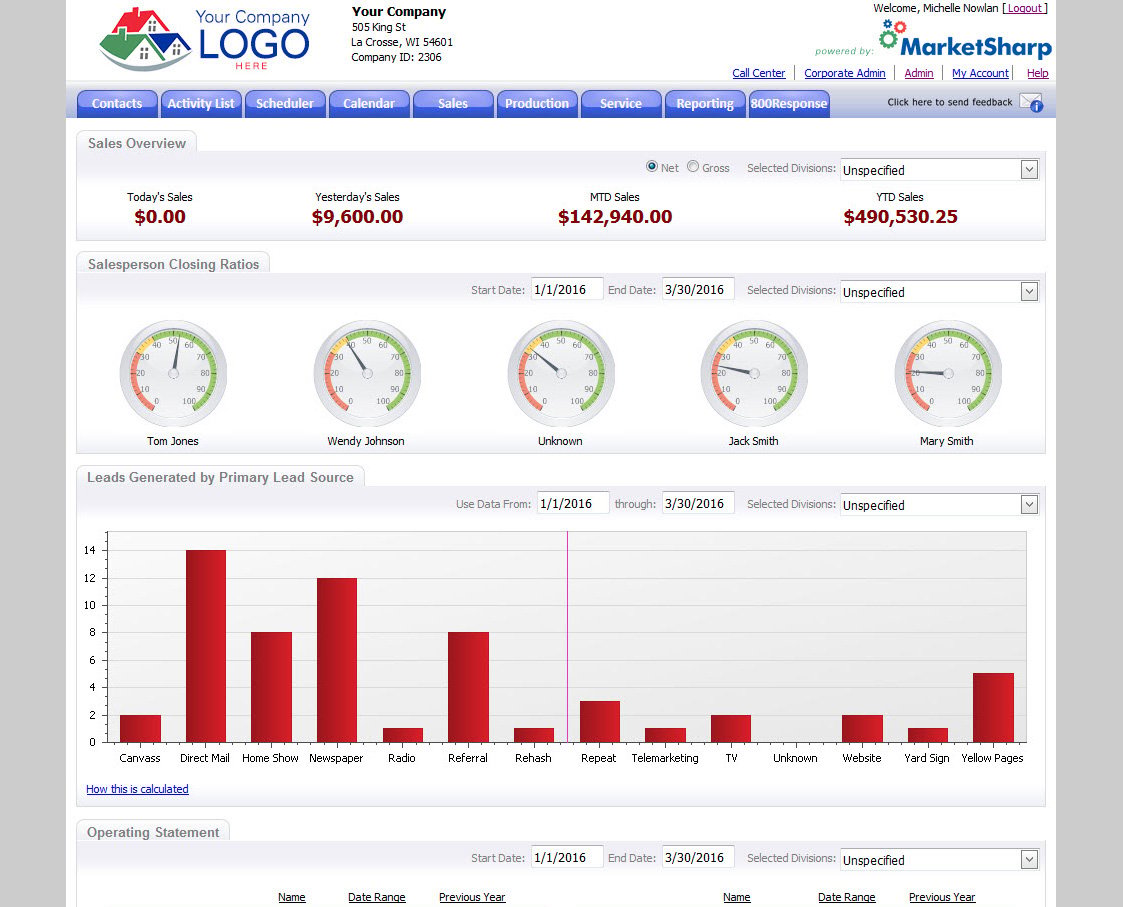Click the Your Company logo image
The image size is (1123, 907).
(205, 39)
